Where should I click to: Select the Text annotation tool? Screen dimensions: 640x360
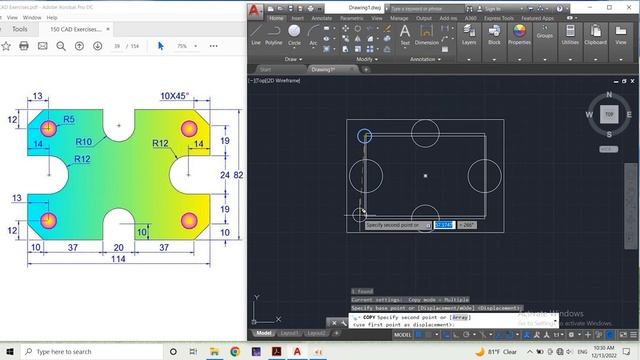click(x=405, y=35)
